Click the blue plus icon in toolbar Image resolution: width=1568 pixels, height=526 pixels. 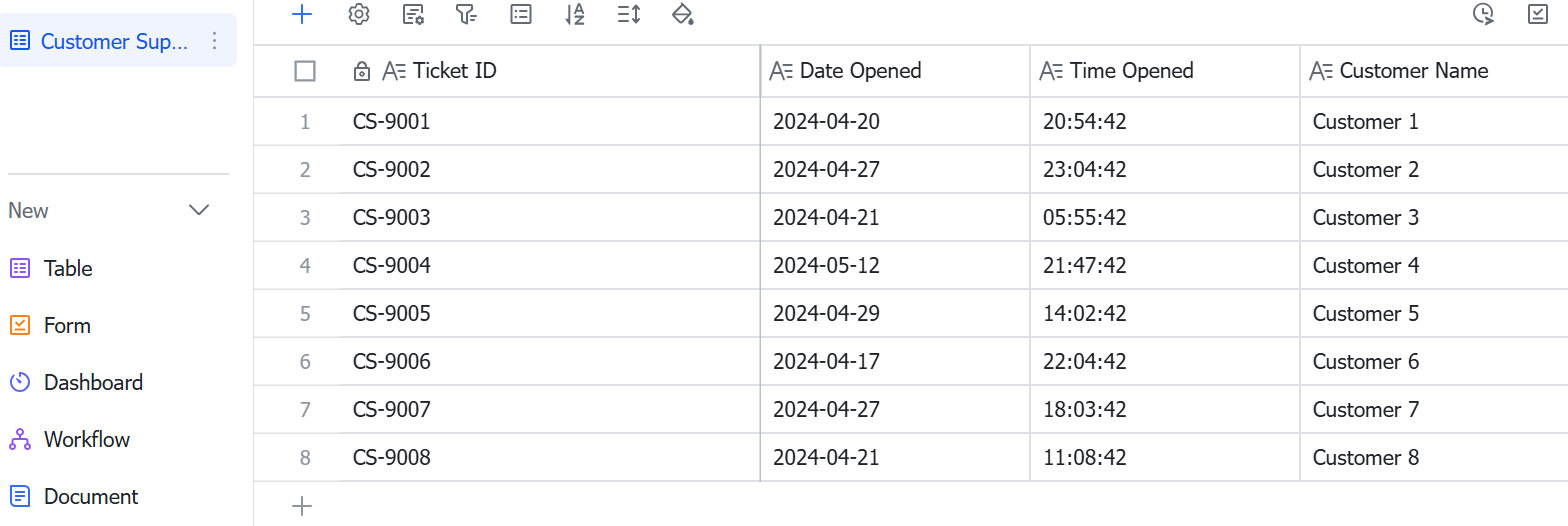302,14
